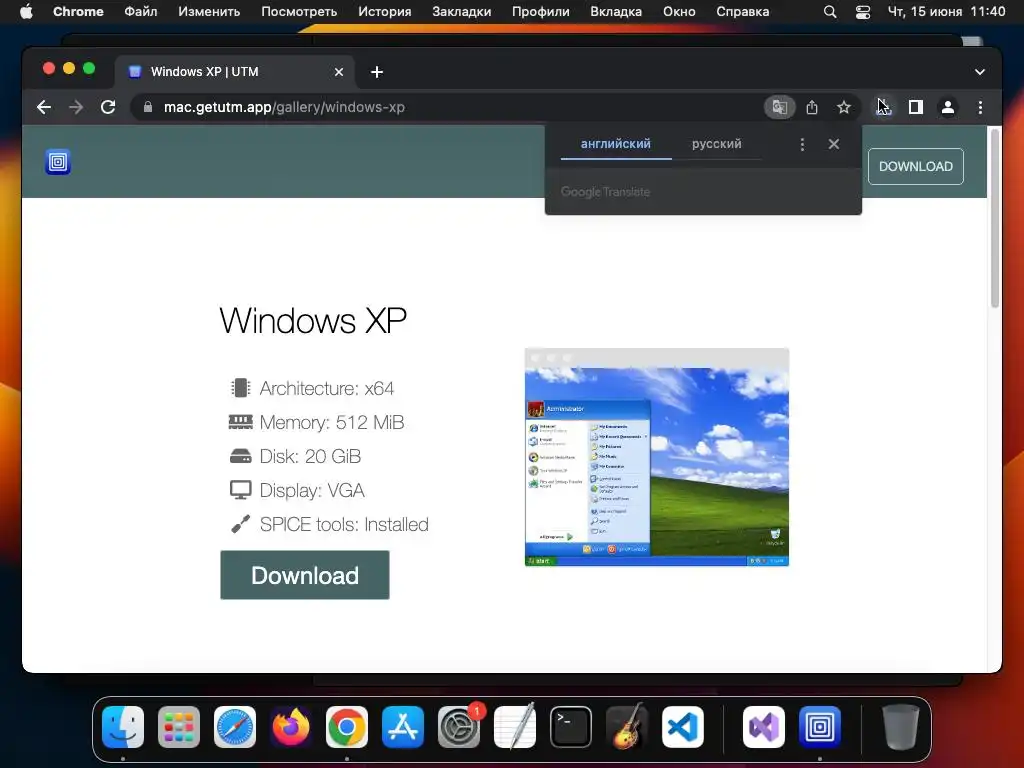1024x768 pixels.
Task: Open the Файл menu
Action: [140, 11]
